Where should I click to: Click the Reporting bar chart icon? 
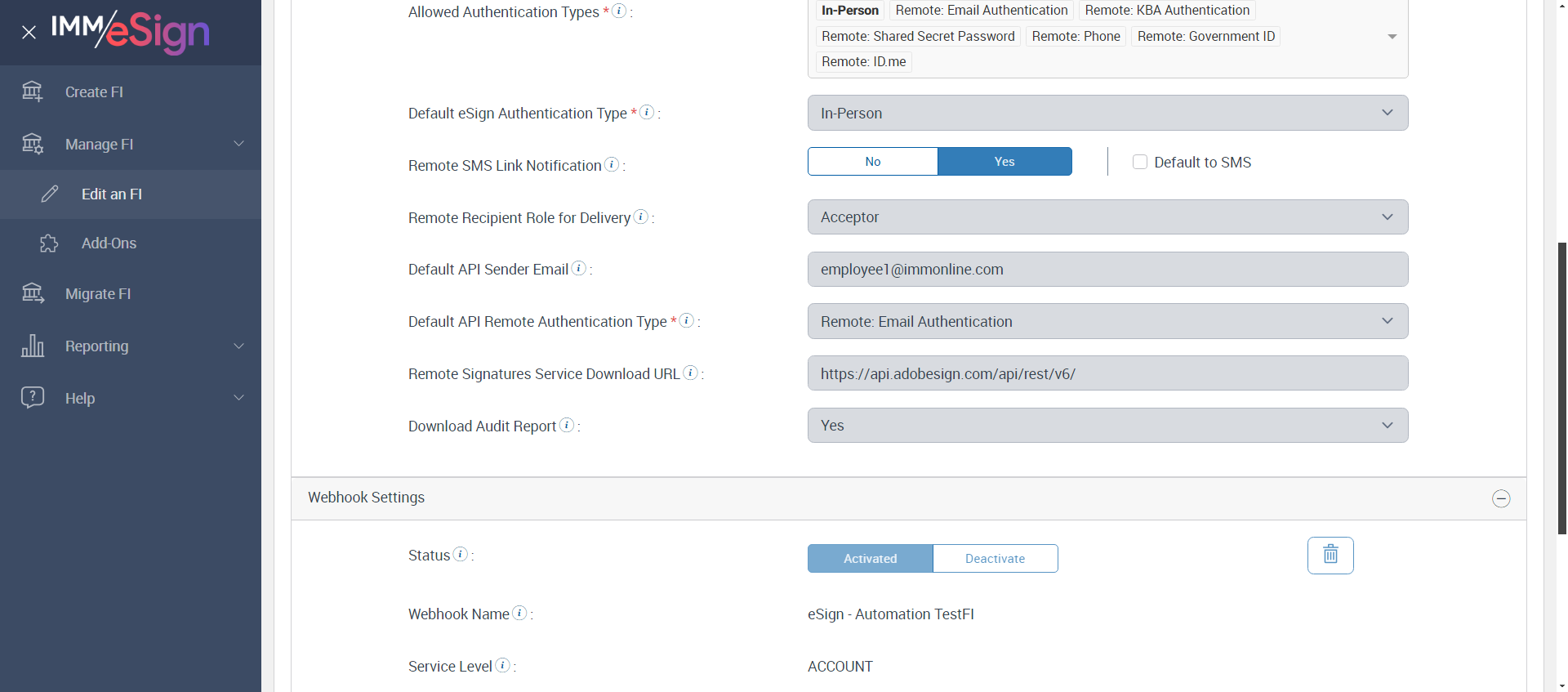click(33, 346)
